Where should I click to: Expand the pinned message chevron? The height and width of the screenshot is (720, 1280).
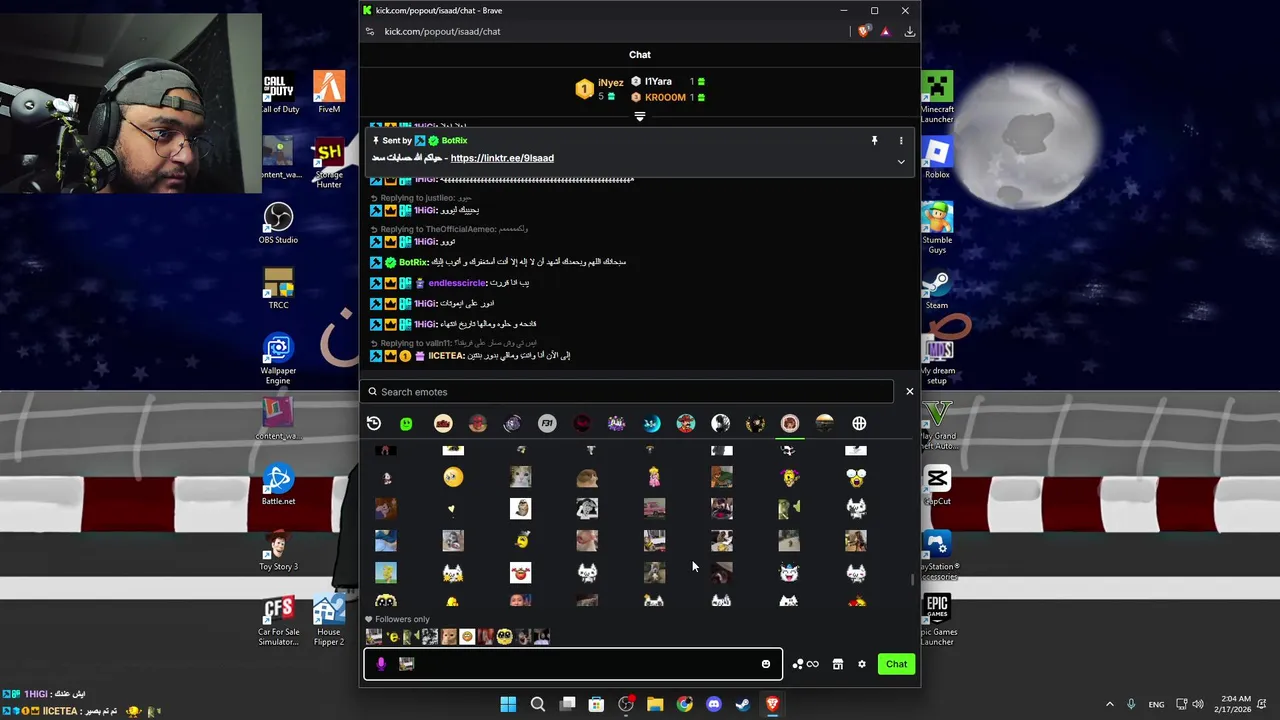point(901,162)
